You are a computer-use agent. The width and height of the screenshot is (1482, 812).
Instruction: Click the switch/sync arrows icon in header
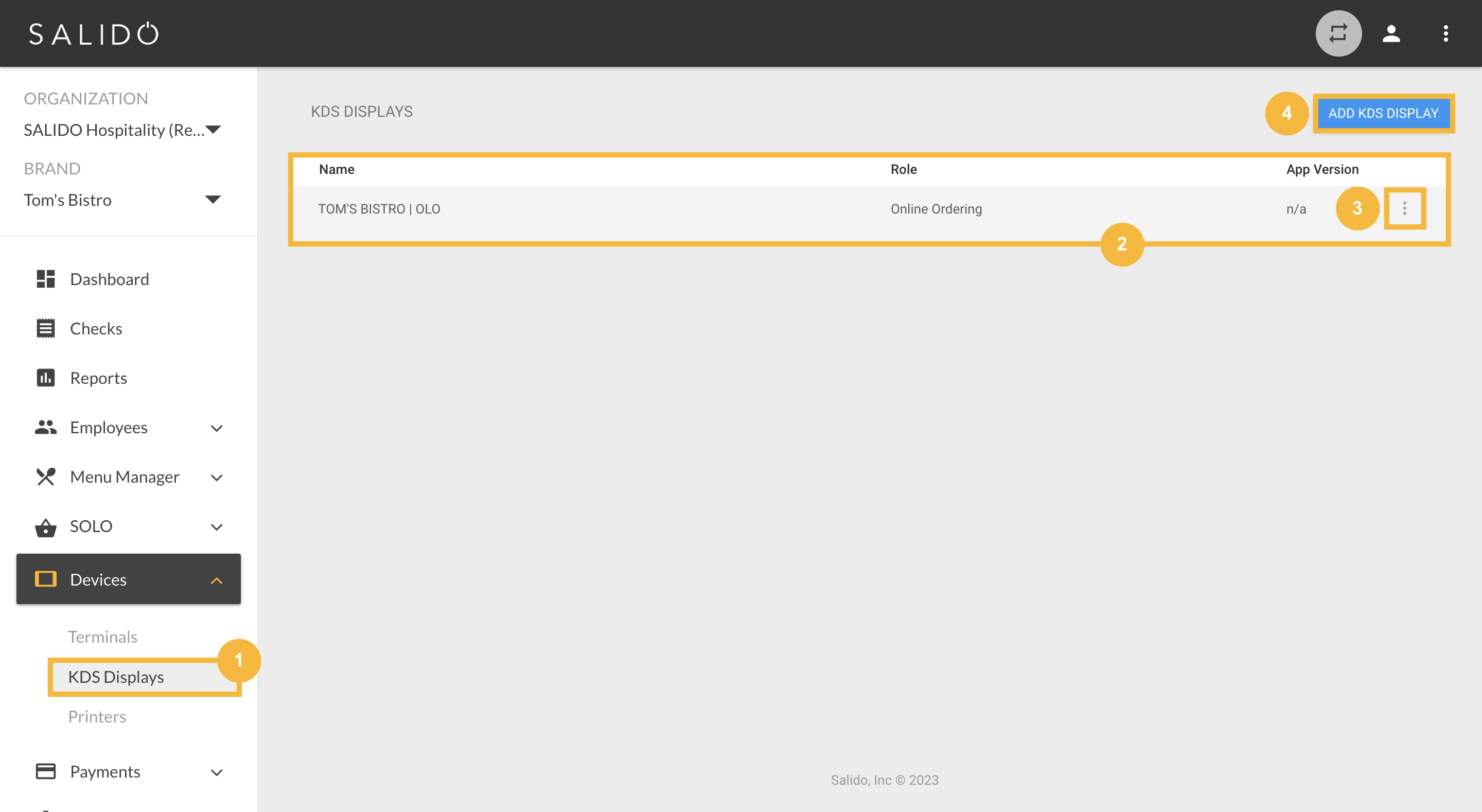pos(1338,33)
